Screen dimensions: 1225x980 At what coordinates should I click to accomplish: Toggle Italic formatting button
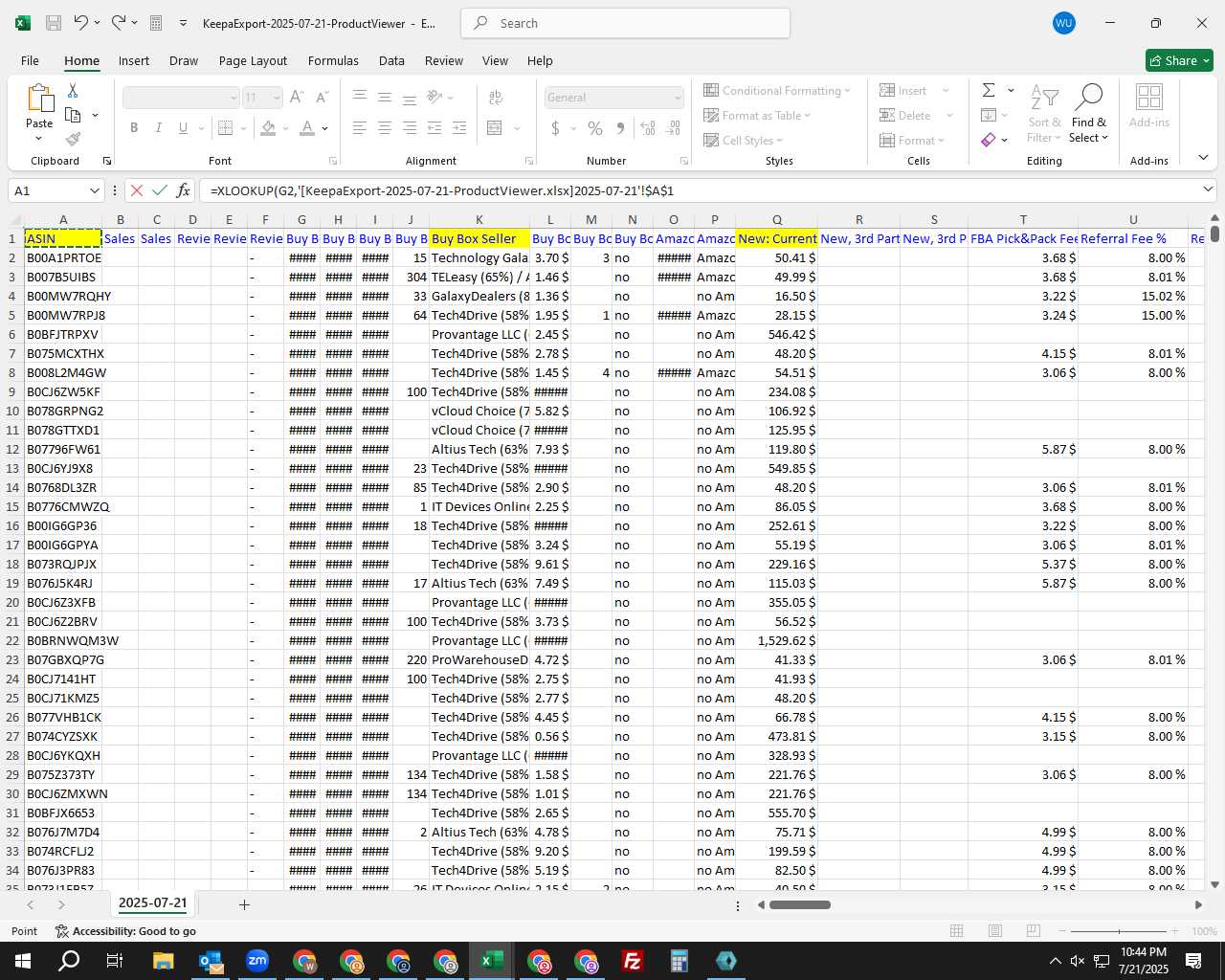(158, 127)
